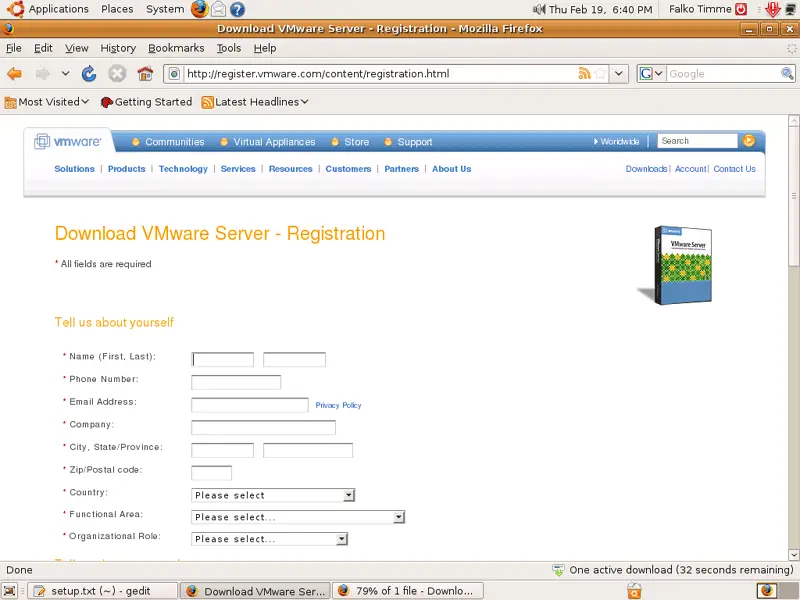Click the Company input field
Screen dimensions: 800x600
pos(263,428)
